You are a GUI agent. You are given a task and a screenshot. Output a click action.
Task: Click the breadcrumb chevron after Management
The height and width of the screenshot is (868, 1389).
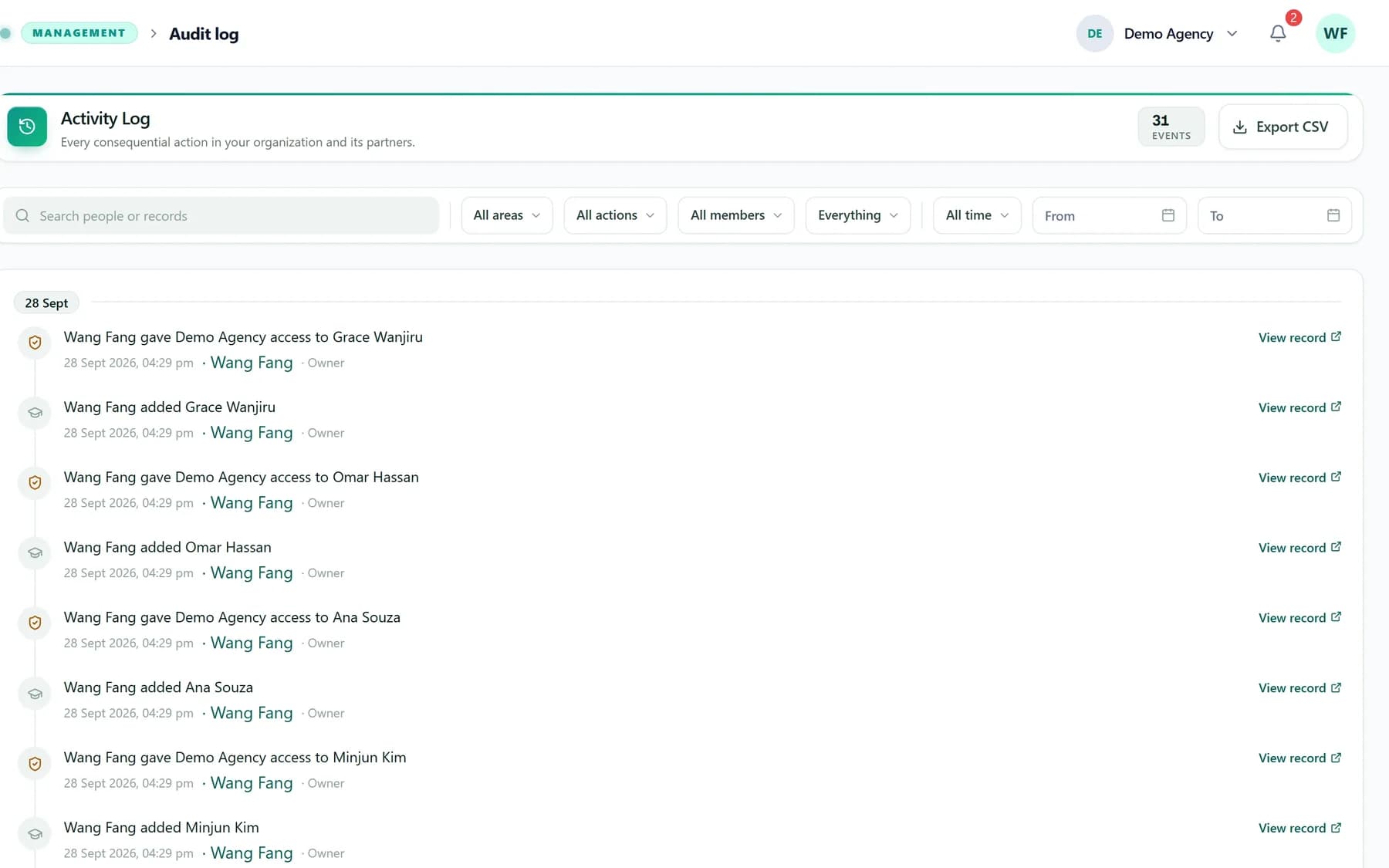tap(154, 34)
